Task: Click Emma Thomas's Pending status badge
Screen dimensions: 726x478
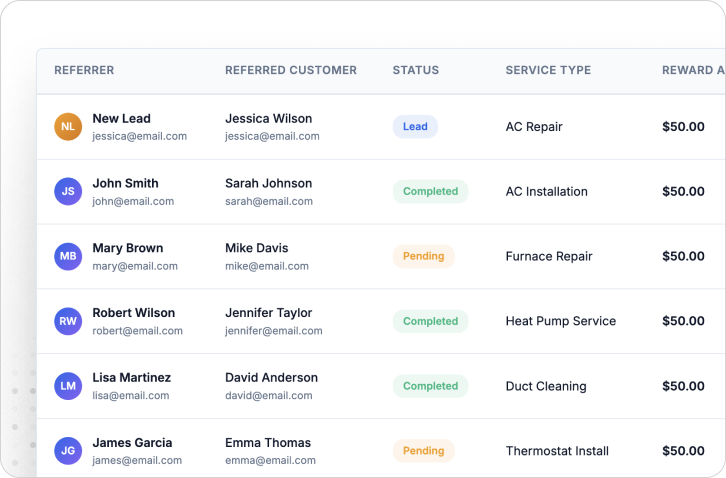Action: point(423,451)
